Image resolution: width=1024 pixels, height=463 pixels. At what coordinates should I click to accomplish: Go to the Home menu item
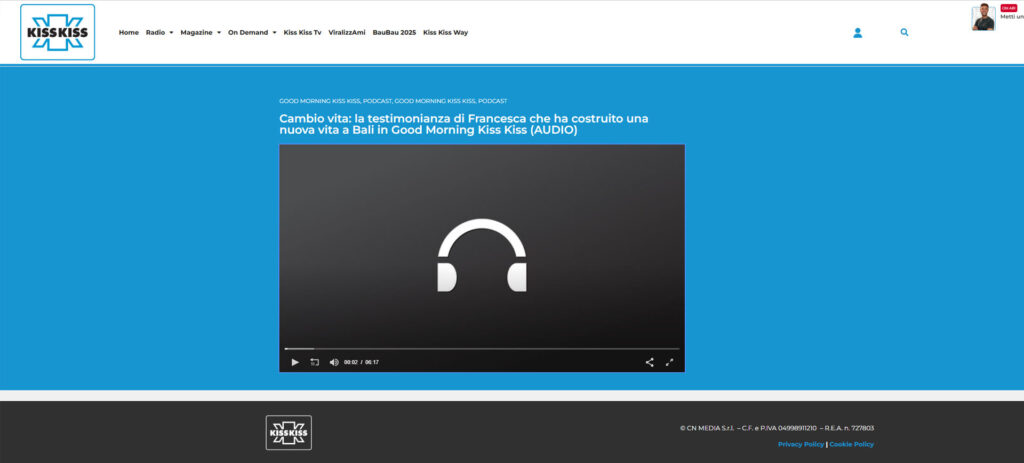point(129,32)
